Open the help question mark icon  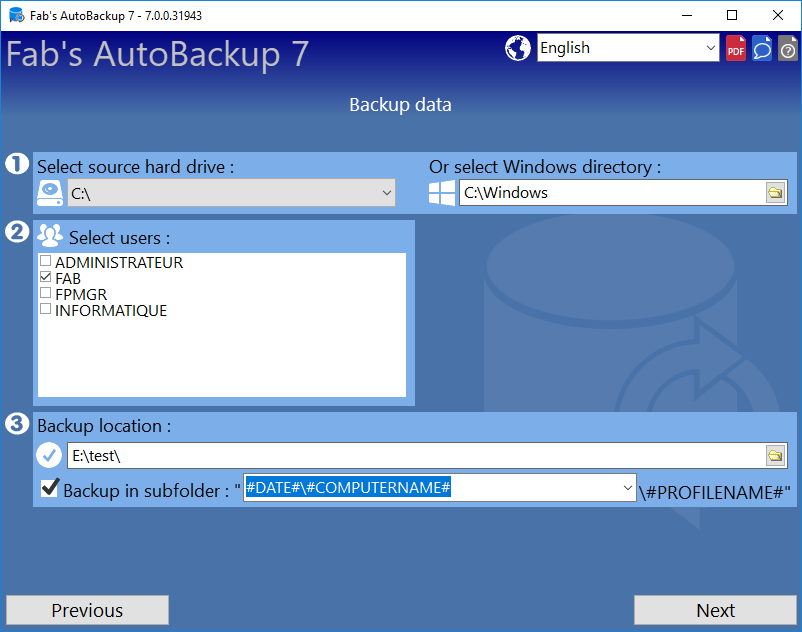[788, 48]
